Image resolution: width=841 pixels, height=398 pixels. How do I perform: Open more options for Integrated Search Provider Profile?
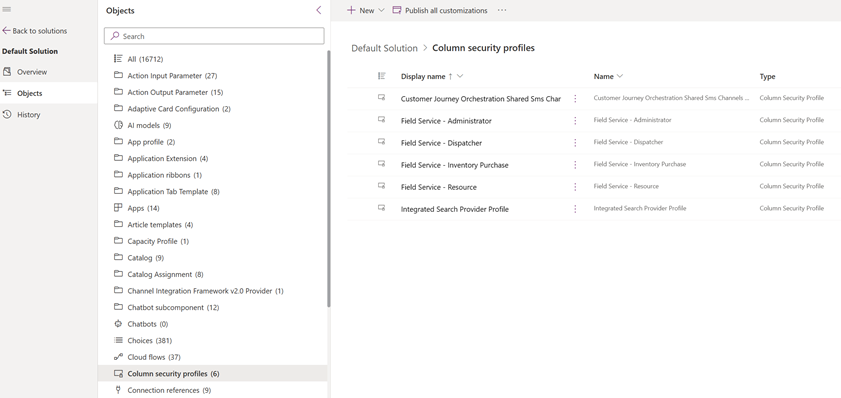coord(575,209)
